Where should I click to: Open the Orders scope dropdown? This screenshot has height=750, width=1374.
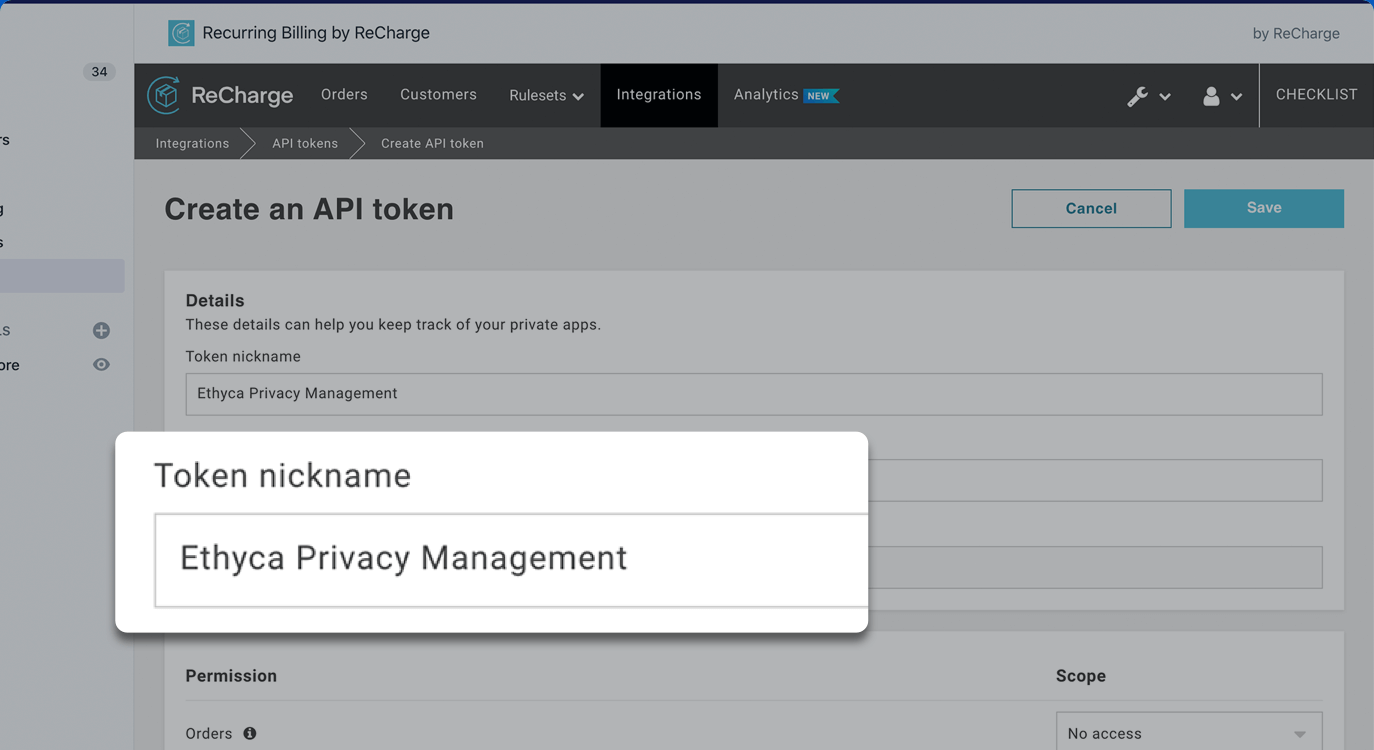1189,733
